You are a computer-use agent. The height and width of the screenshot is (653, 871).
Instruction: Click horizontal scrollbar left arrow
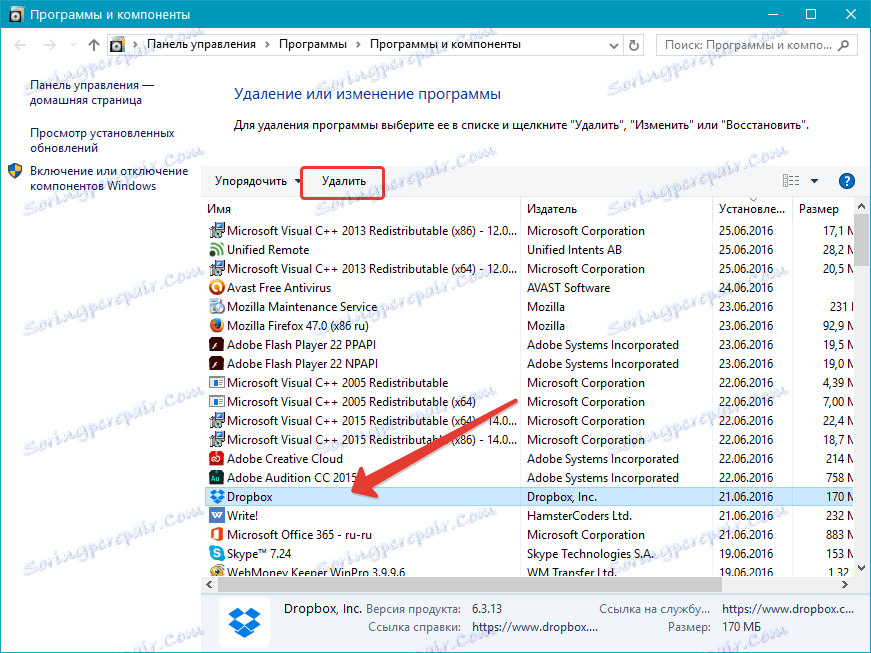209,585
